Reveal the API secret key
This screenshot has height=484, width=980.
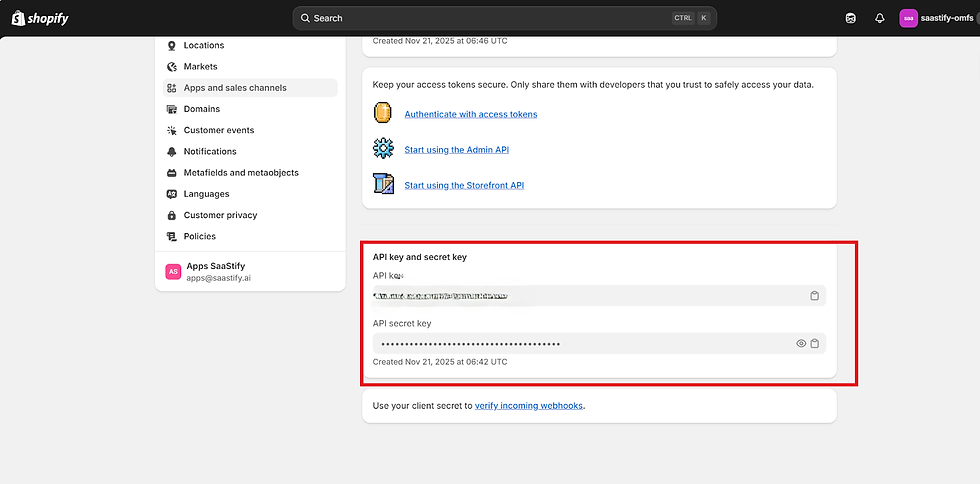[x=801, y=344]
